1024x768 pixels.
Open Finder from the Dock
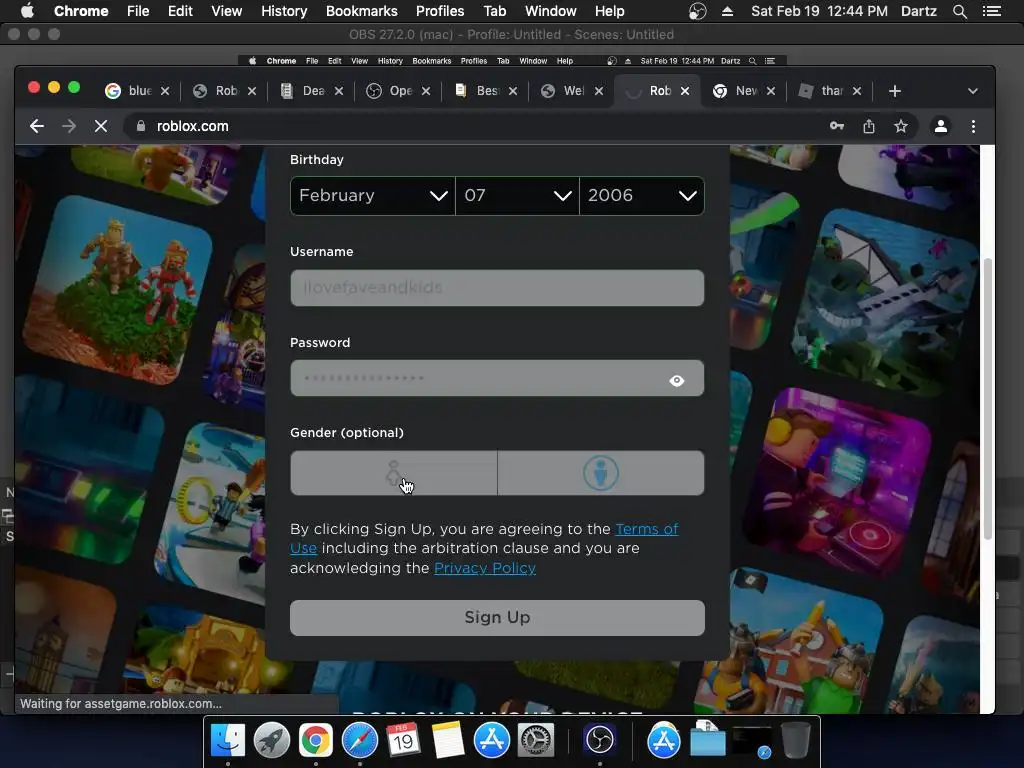tap(228, 741)
